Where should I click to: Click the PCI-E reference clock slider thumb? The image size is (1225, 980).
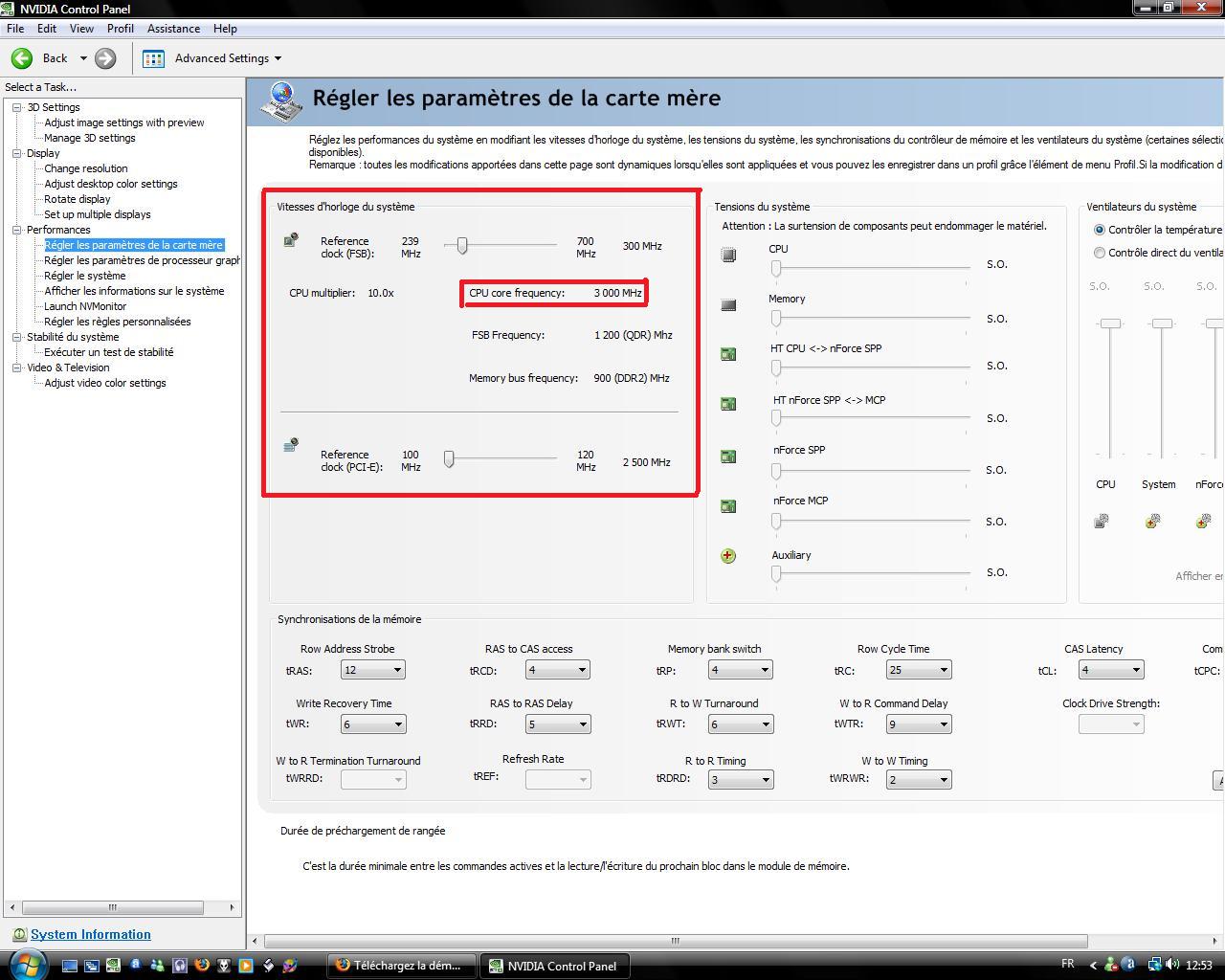pos(449,459)
